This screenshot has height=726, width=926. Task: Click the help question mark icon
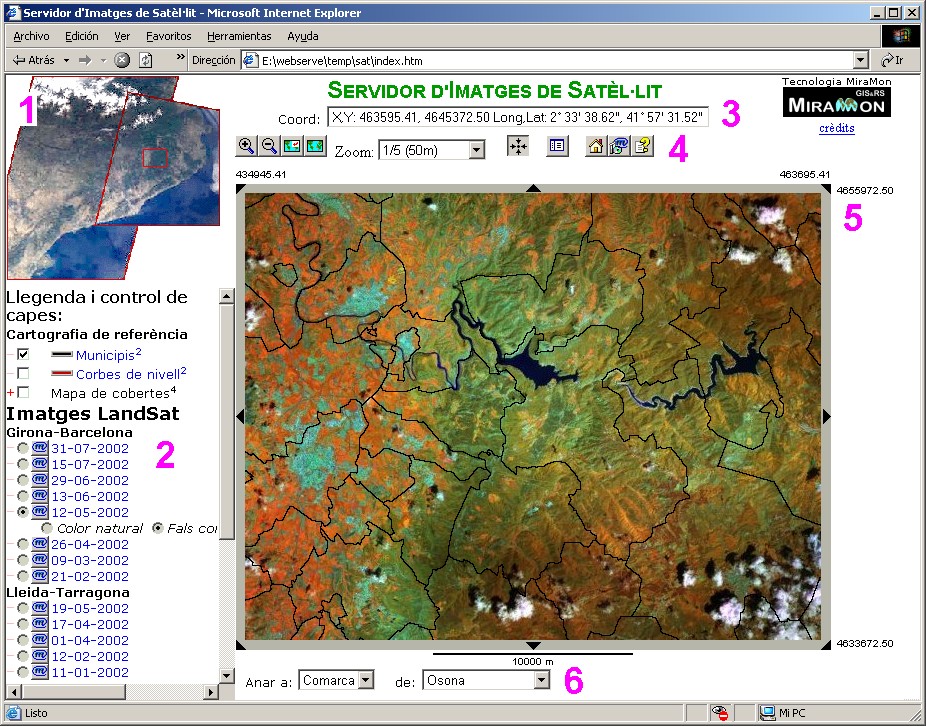click(x=642, y=146)
